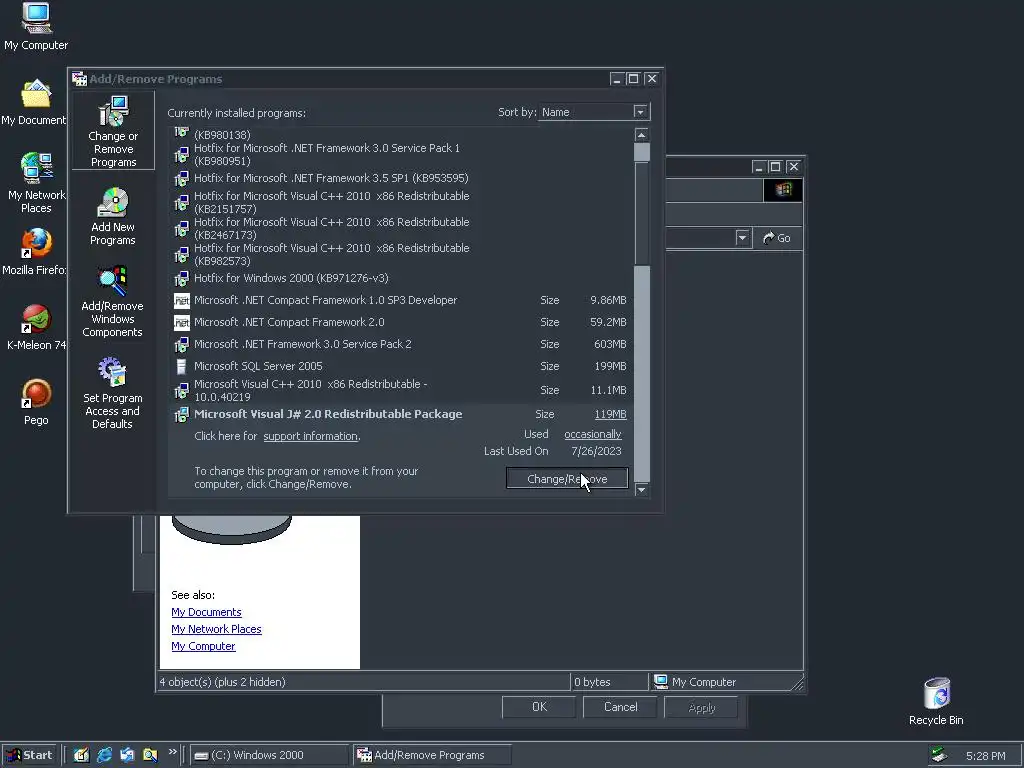Select the Mozilla Firefox desktop shortcut
The image size is (1024, 768).
point(36,251)
